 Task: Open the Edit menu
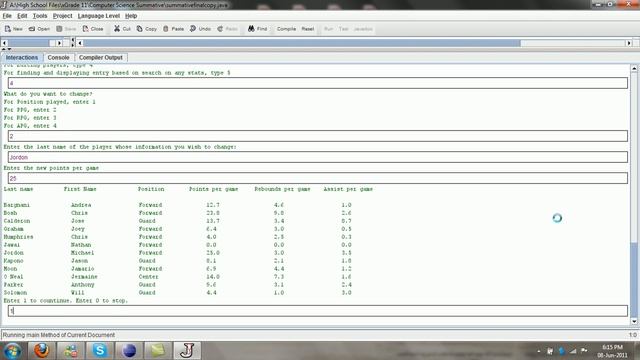(22, 16)
